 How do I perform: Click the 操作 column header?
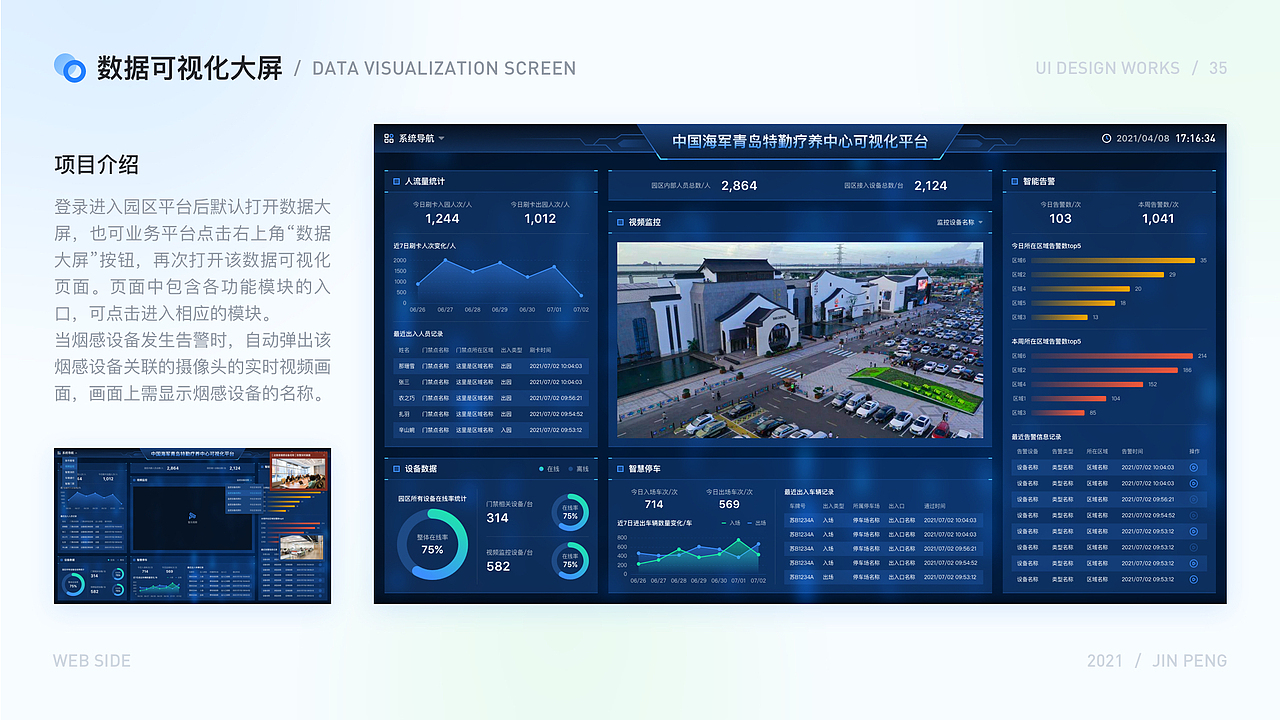pyautogui.click(x=1194, y=452)
